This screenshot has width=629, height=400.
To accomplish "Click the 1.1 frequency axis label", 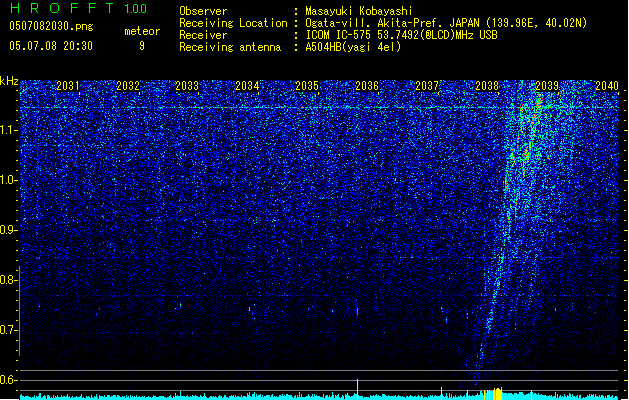I will (9, 130).
